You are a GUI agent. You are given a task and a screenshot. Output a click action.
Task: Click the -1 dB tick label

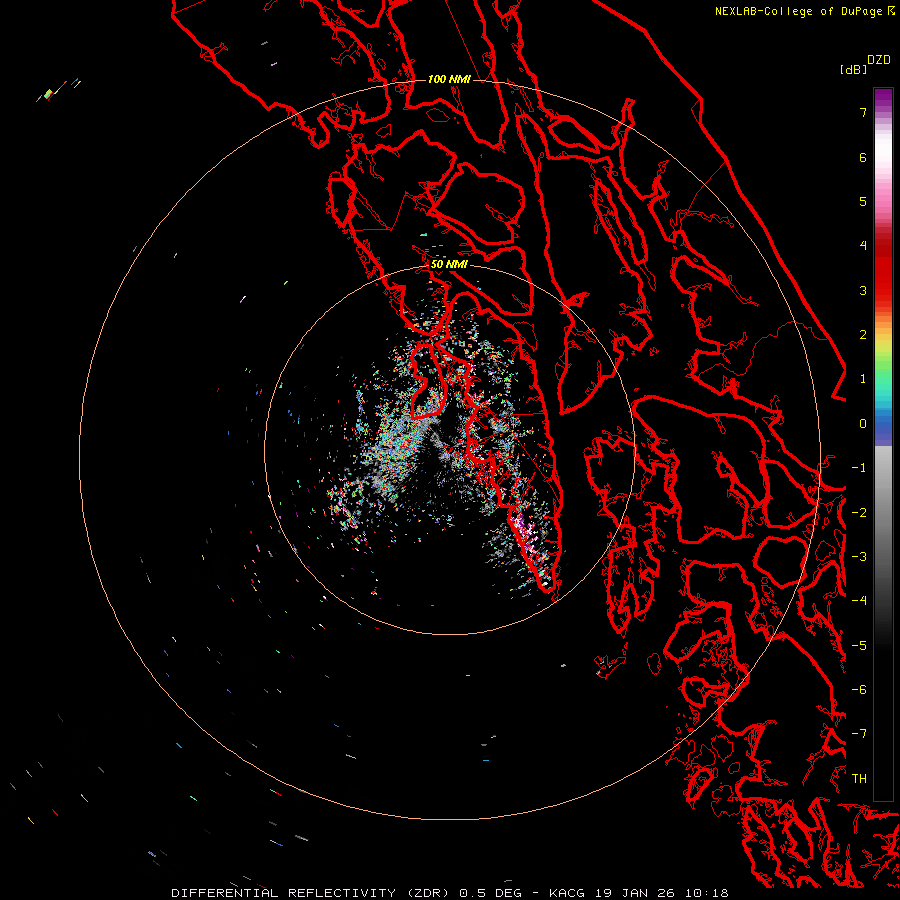pos(859,468)
